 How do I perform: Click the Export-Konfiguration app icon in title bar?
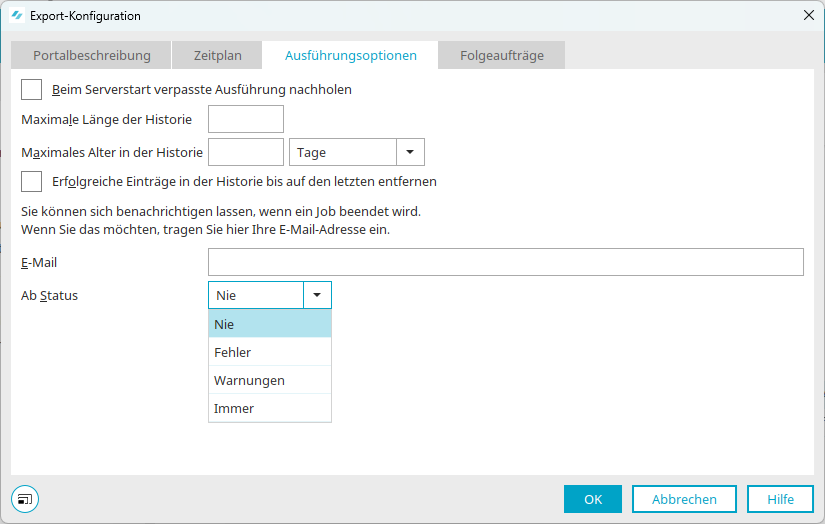click(16, 16)
